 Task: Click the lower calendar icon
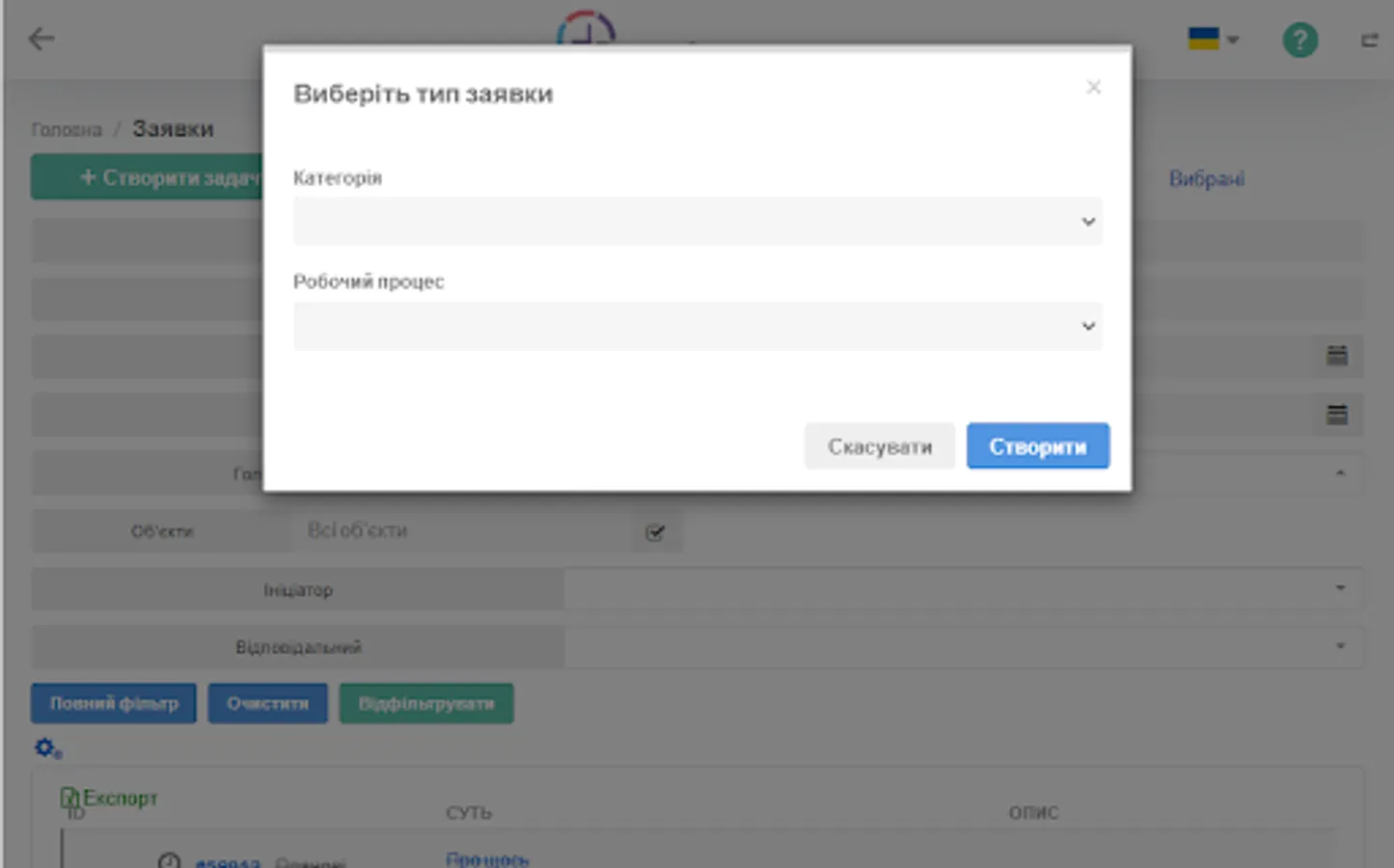(x=1336, y=415)
